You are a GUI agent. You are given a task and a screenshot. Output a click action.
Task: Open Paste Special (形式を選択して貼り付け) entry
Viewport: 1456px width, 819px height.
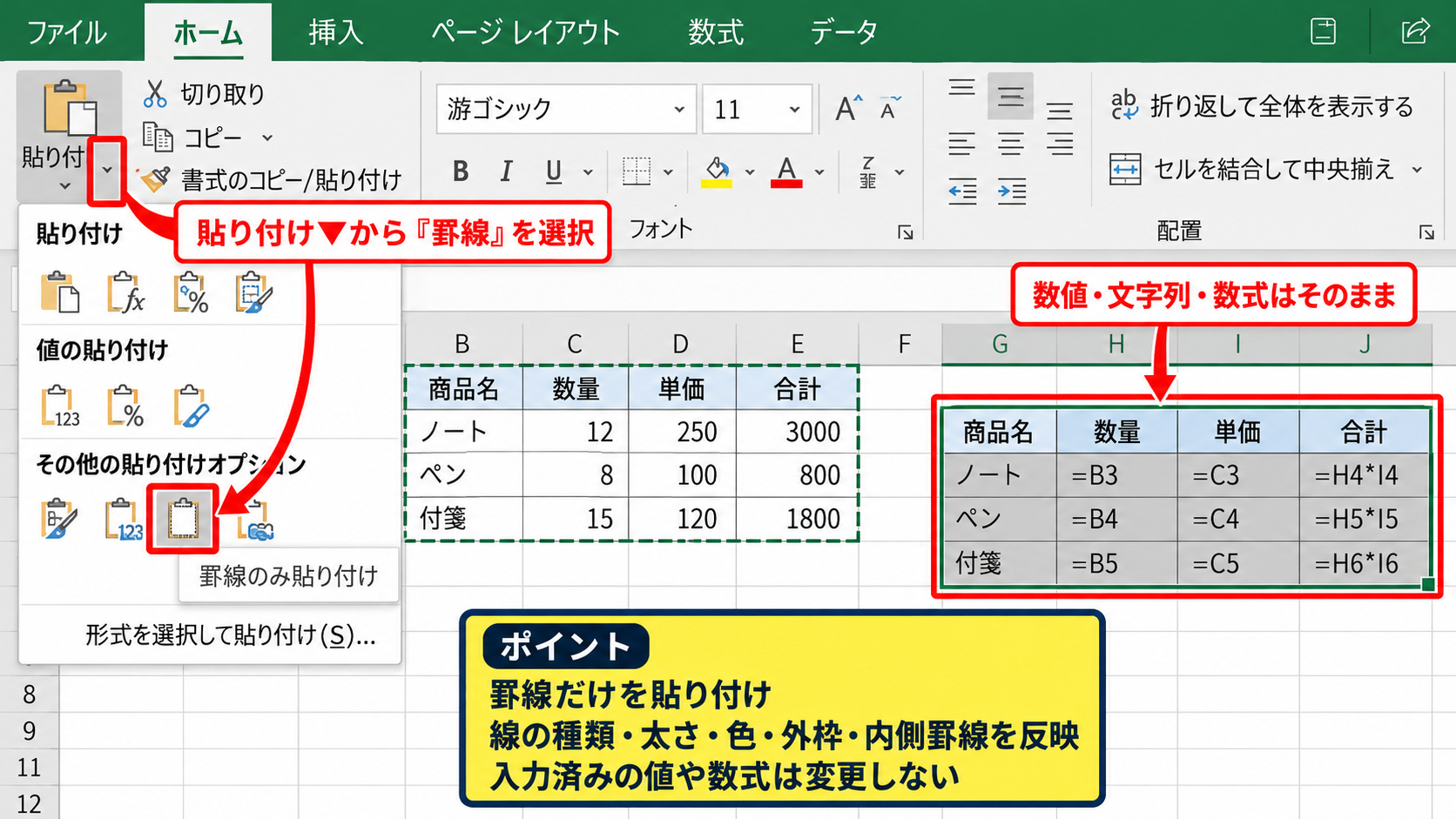click(230, 635)
